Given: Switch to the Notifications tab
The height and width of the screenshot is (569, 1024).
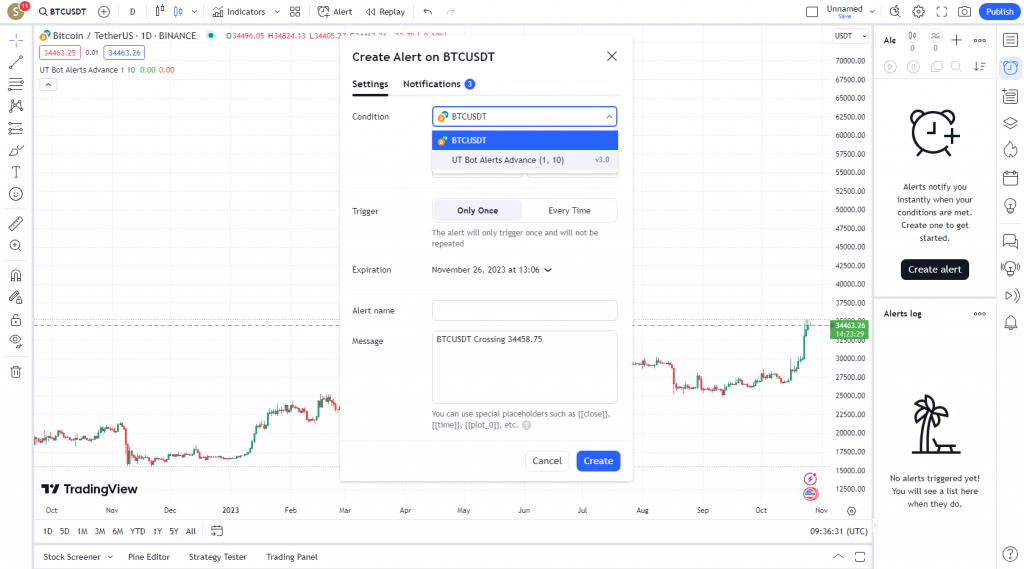Looking at the screenshot, I should [x=439, y=84].
